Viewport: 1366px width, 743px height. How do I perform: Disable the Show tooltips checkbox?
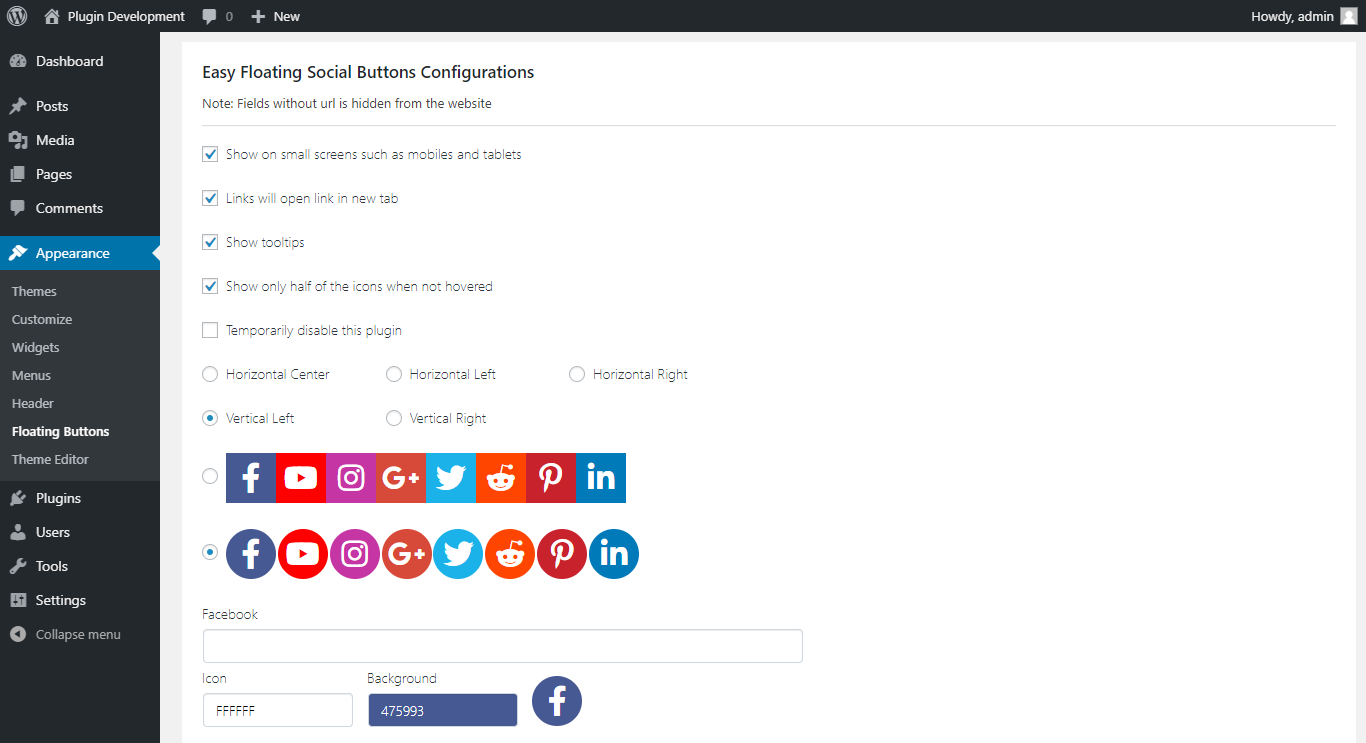[x=210, y=242]
